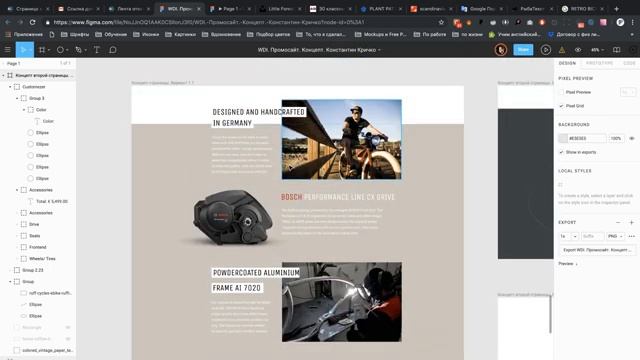640x360 pixels.
Task: Switch to the Prototype tab
Action: click(599, 63)
